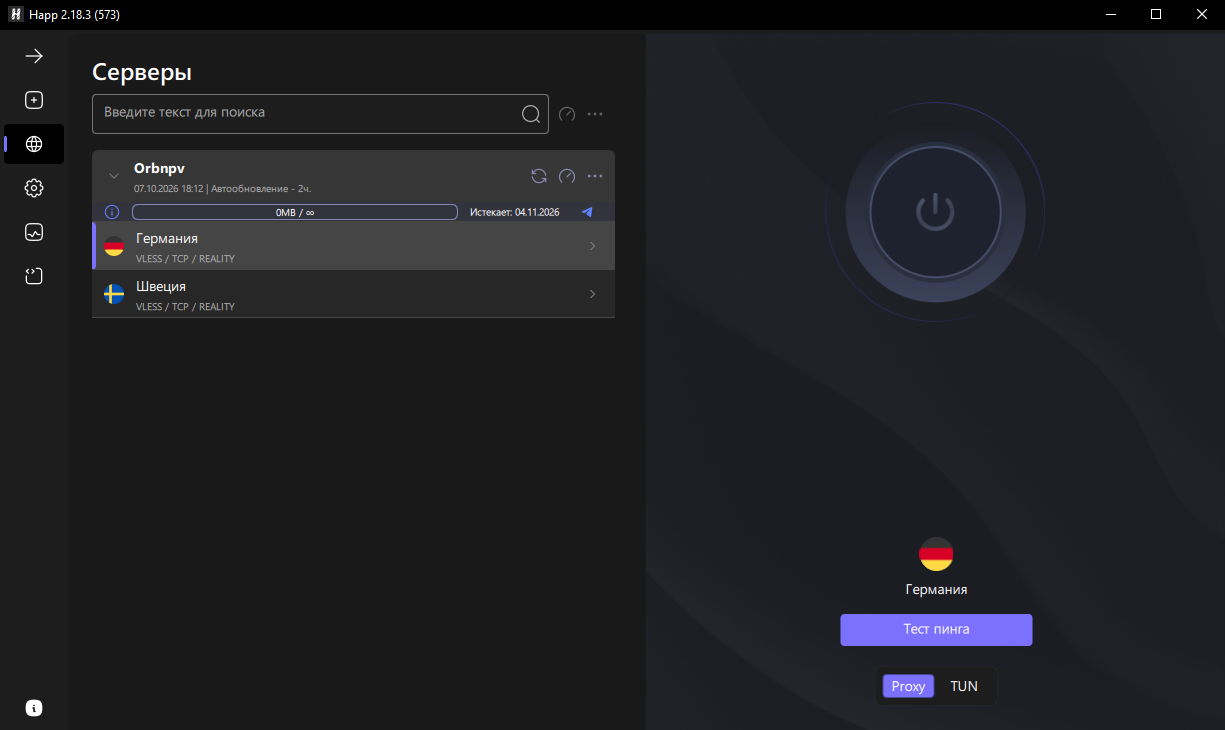Click the auto-update info line '07.10.2026 18:12'
1225x730 pixels.
[223, 188]
